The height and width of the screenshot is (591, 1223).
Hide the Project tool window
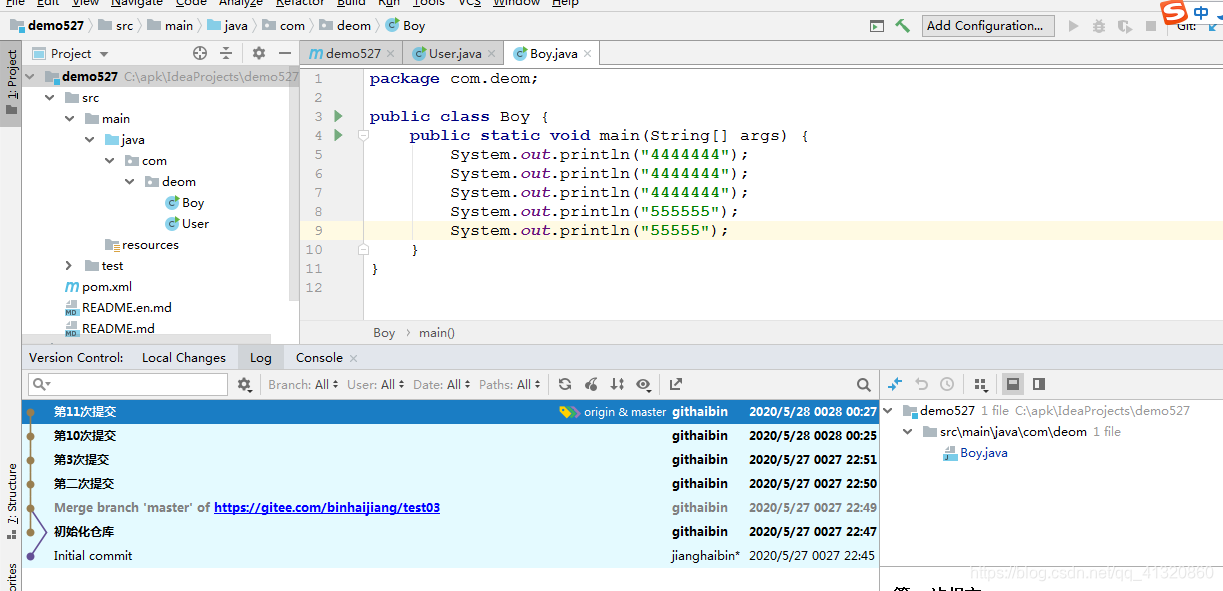pos(284,53)
